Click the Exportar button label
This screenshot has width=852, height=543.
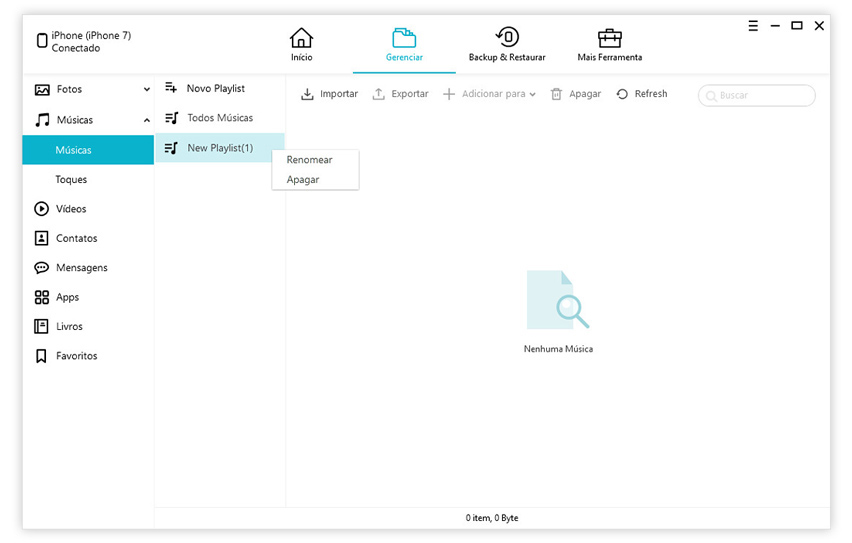pyautogui.click(x=410, y=93)
